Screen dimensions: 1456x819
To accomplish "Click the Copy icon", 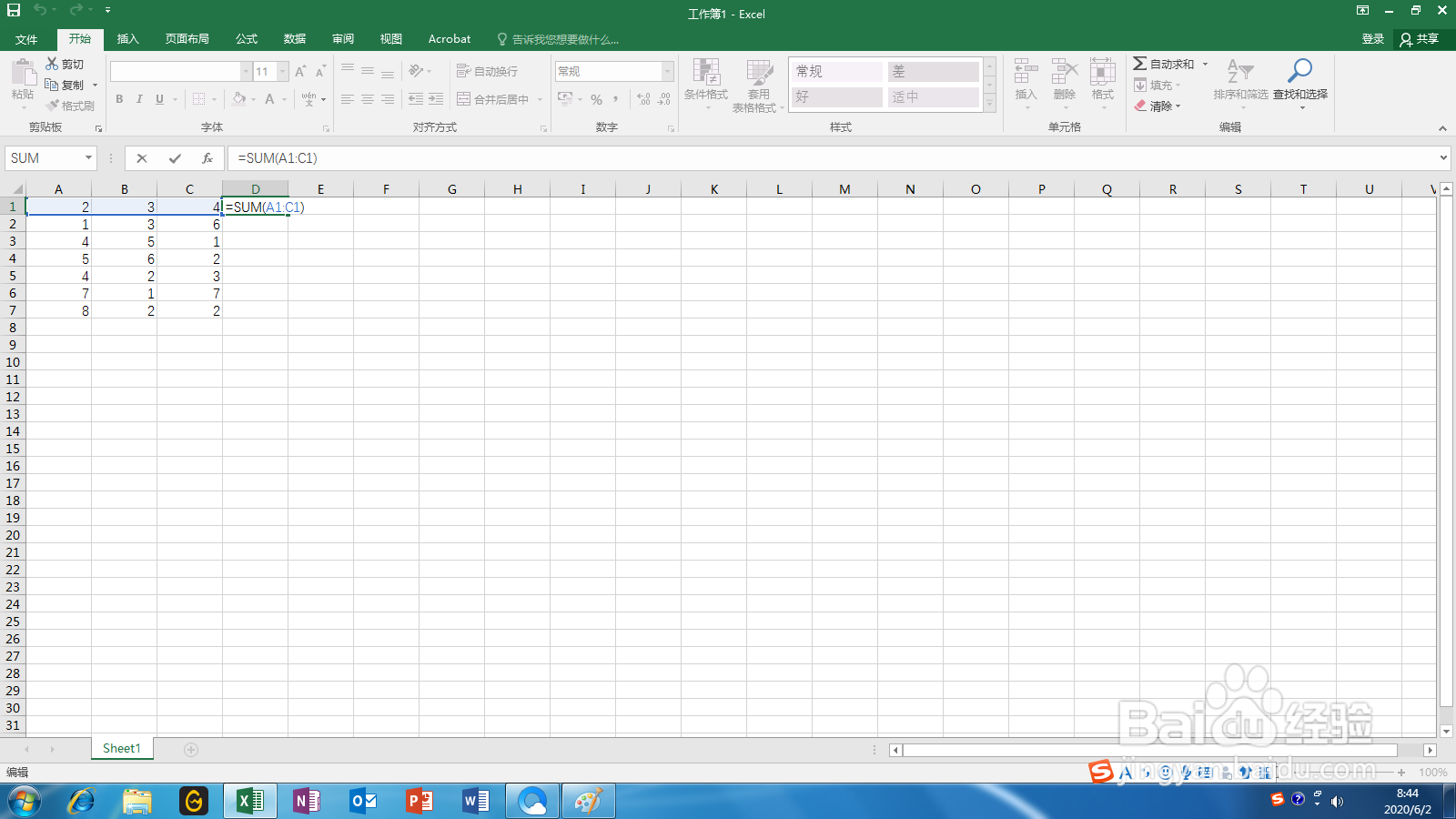I will click(52, 85).
